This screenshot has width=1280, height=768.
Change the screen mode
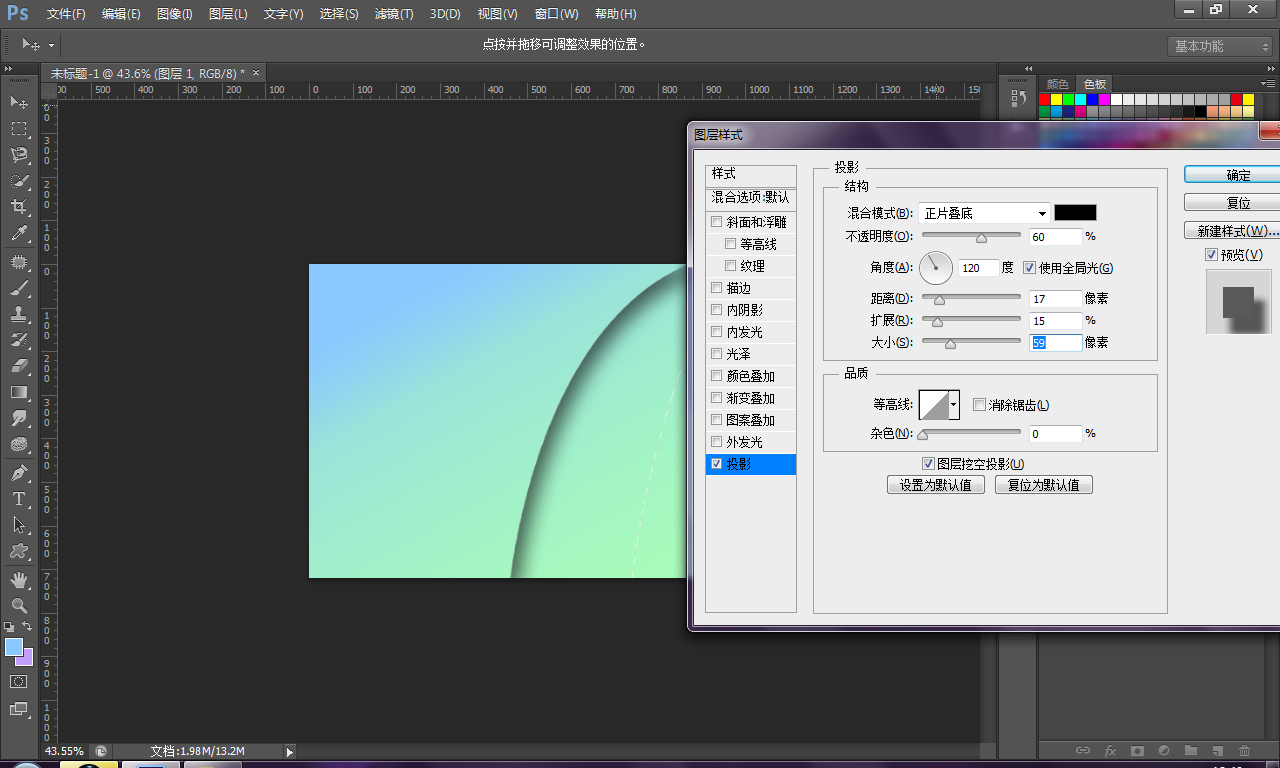coord(19,709)
